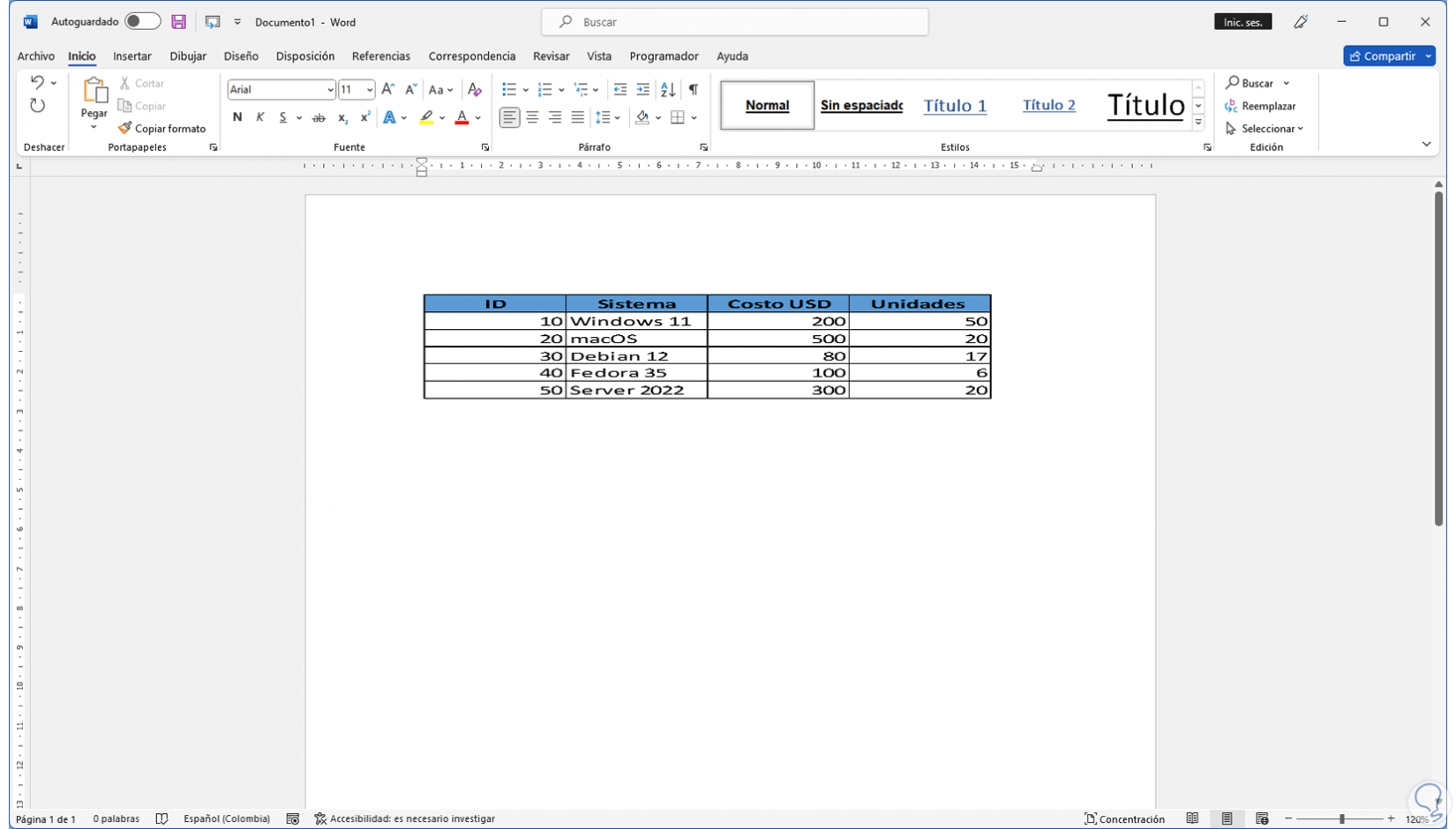Viewport: 1456px width, 829px height.
Task: Switch to the Programador tab
Action: click(x=664, y=56)
